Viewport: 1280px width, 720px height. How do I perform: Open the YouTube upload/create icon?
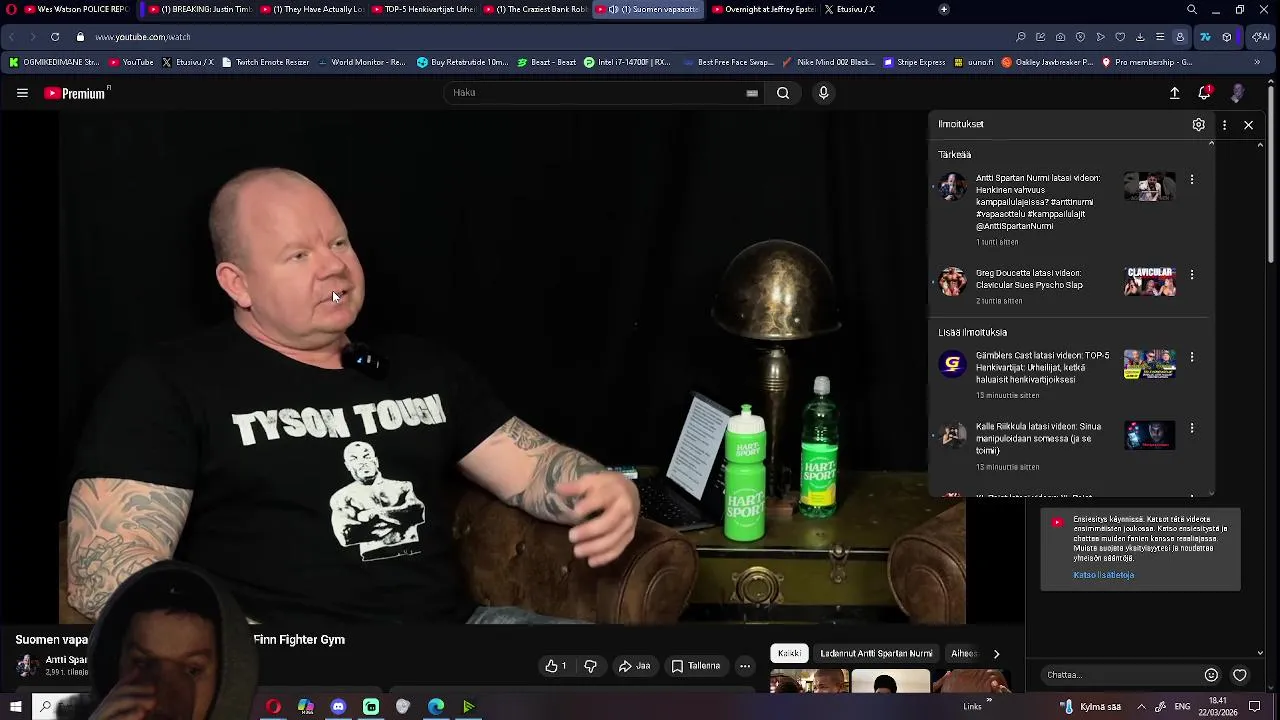click(x=1175, y=93)
